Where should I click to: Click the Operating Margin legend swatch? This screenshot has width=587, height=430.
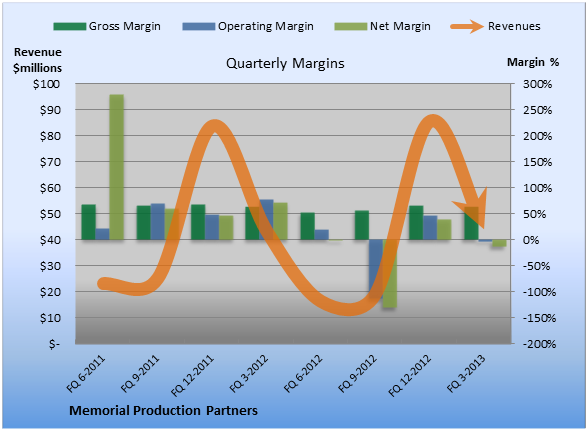coord(199,26)
